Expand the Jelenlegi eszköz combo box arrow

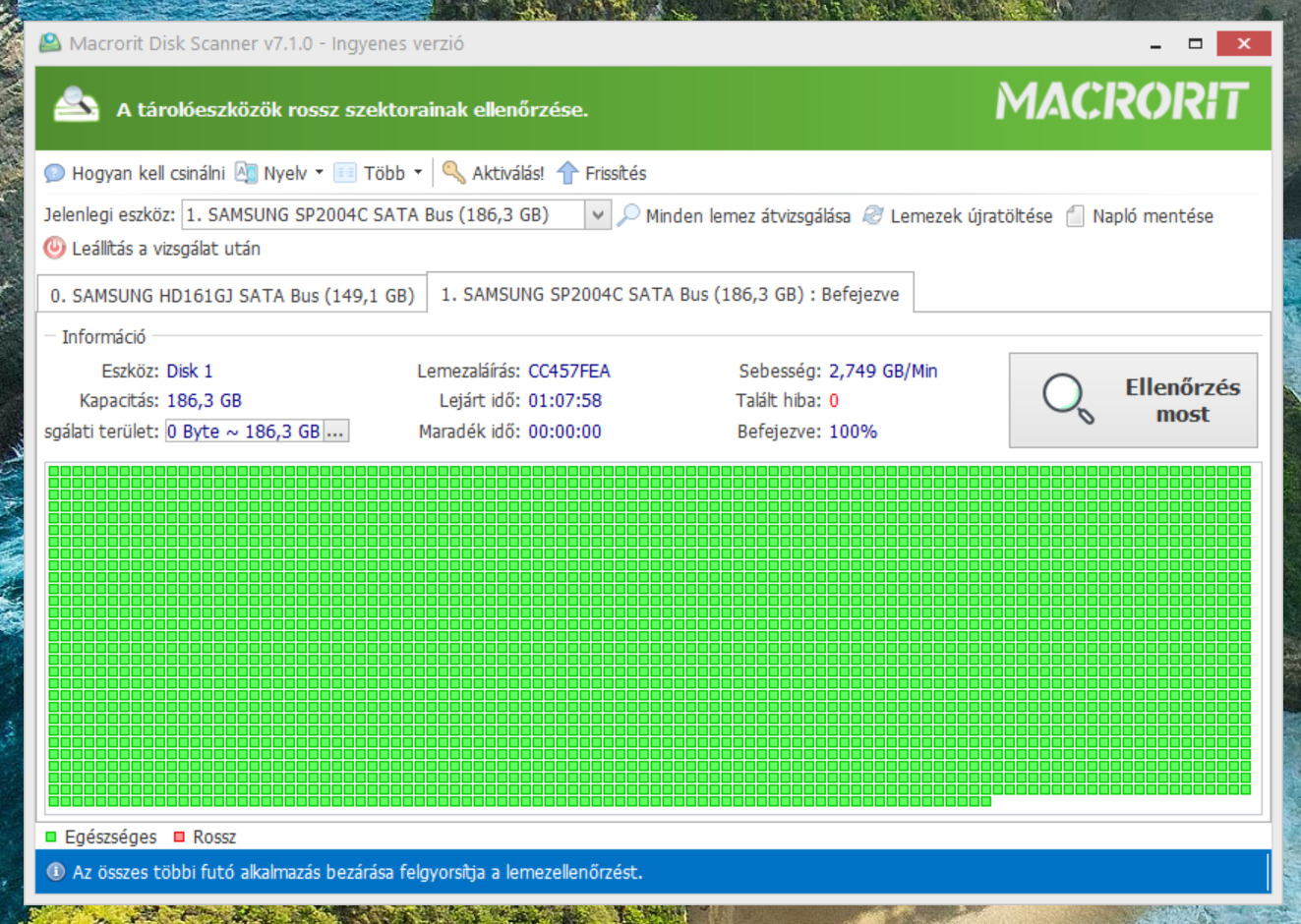coord(598,214)
